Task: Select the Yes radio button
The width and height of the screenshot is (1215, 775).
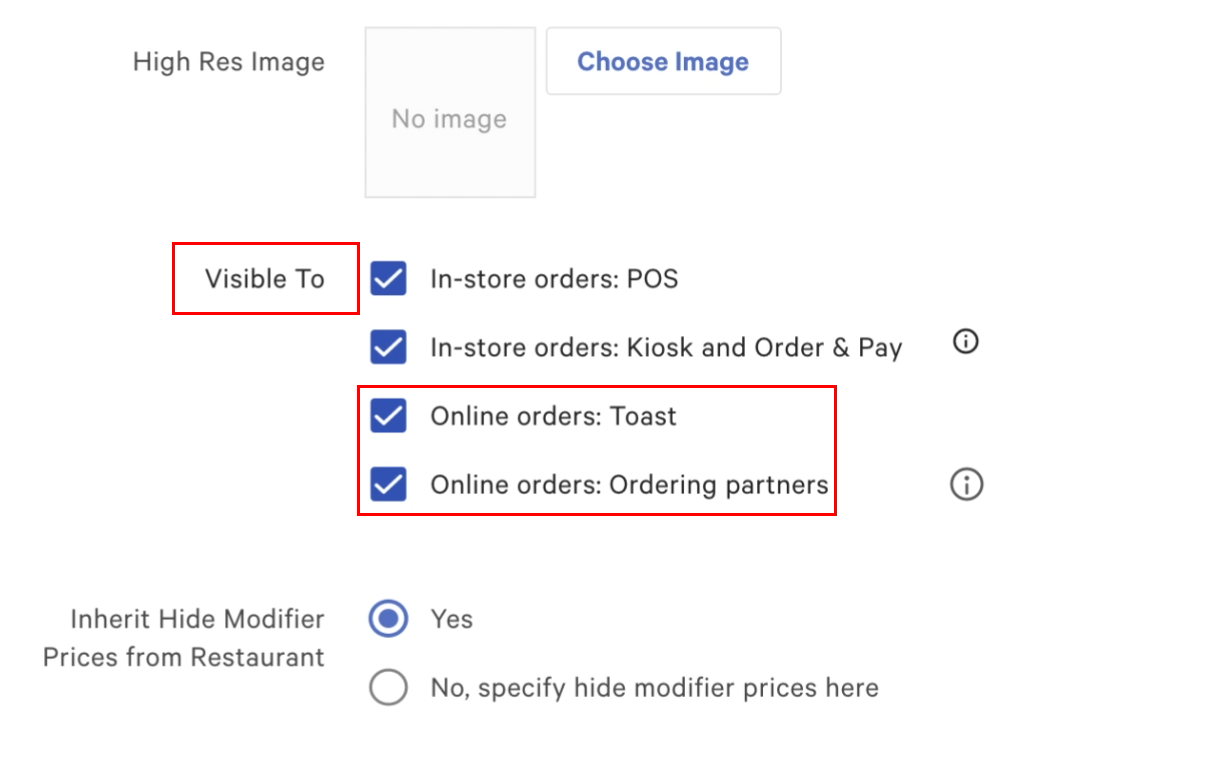Action: tap(389, 619)
